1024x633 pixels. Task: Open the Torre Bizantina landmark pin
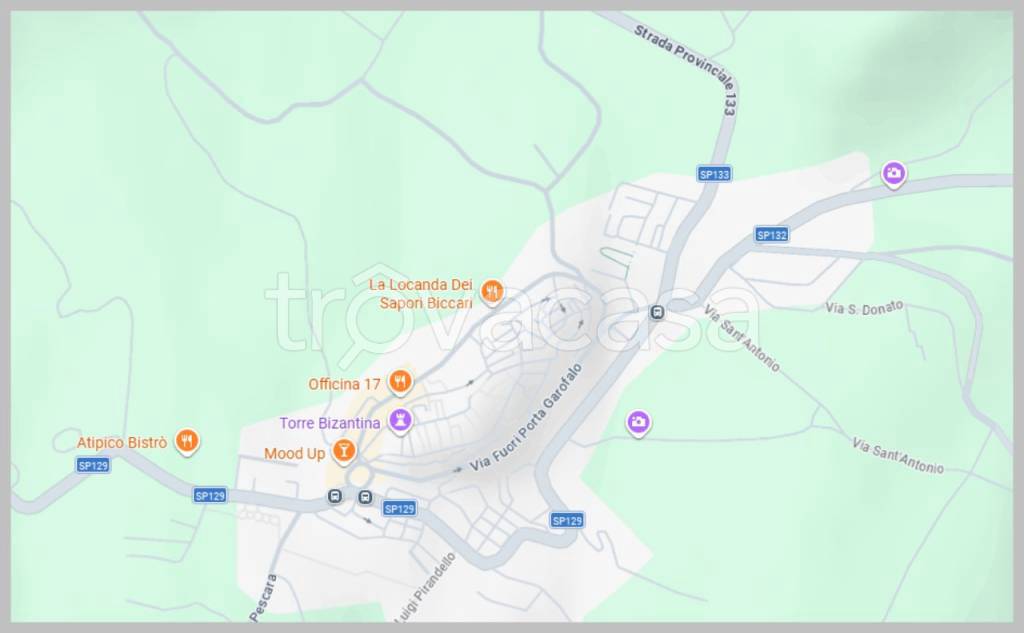400,421
